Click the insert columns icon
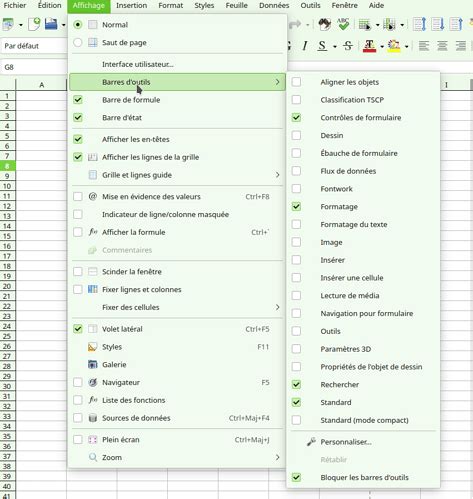Screen dimensions: 473x499 [389, 25]
